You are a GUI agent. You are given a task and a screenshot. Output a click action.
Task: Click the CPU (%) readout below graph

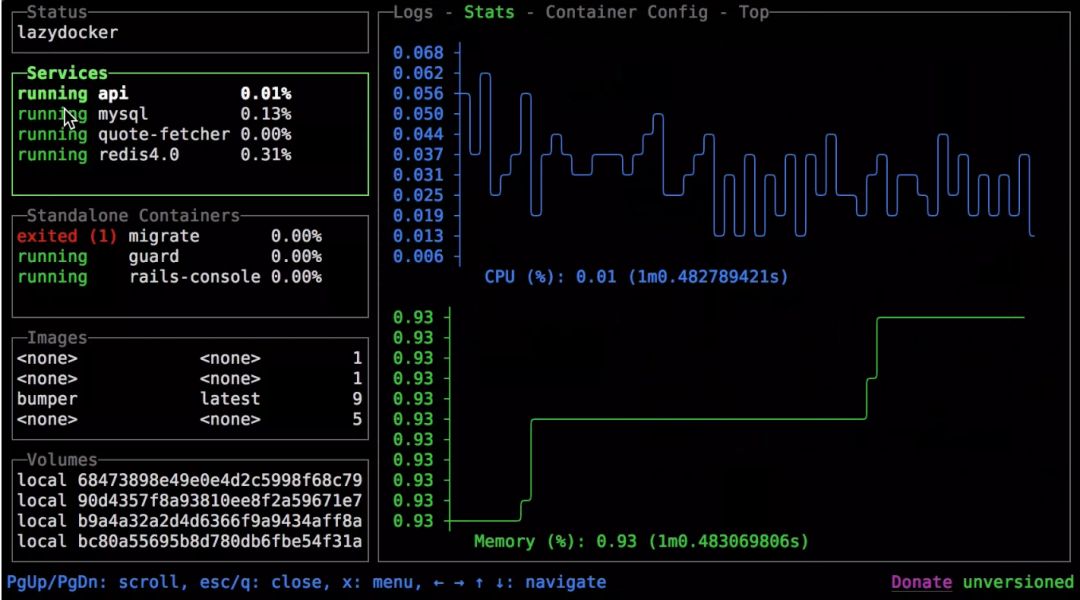click(636, 277)
